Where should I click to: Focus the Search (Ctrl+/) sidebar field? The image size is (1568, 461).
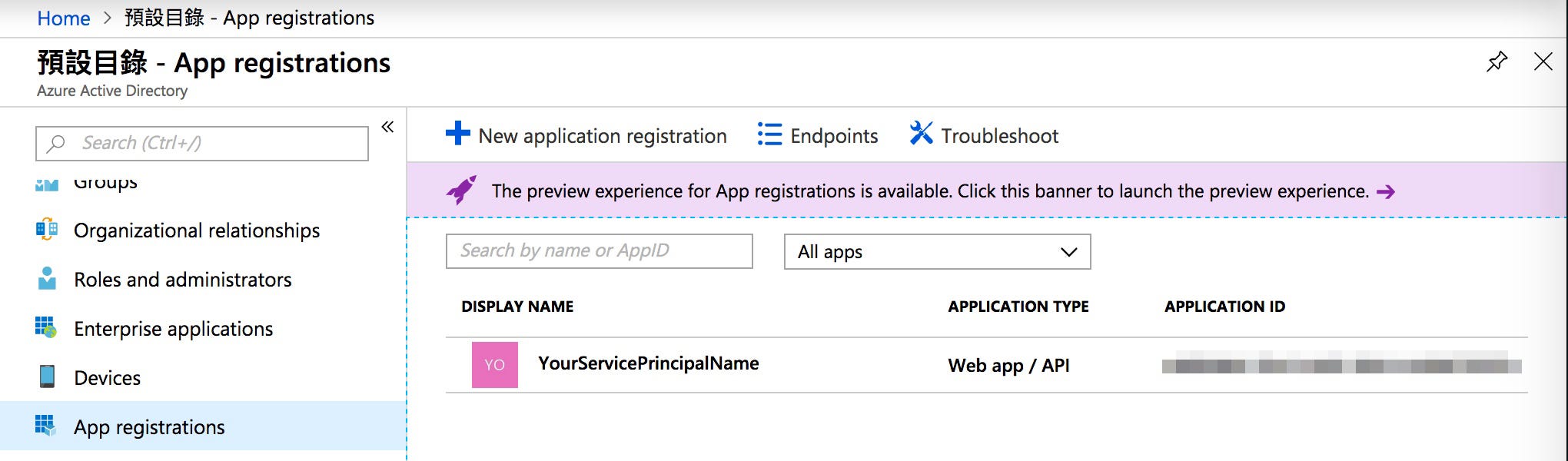coord(202,144)
